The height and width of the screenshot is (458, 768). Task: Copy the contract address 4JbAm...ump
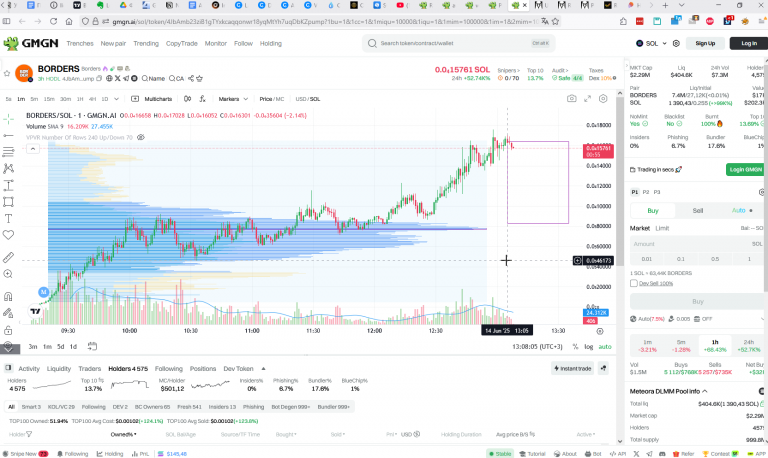click(x=99, y=78)
